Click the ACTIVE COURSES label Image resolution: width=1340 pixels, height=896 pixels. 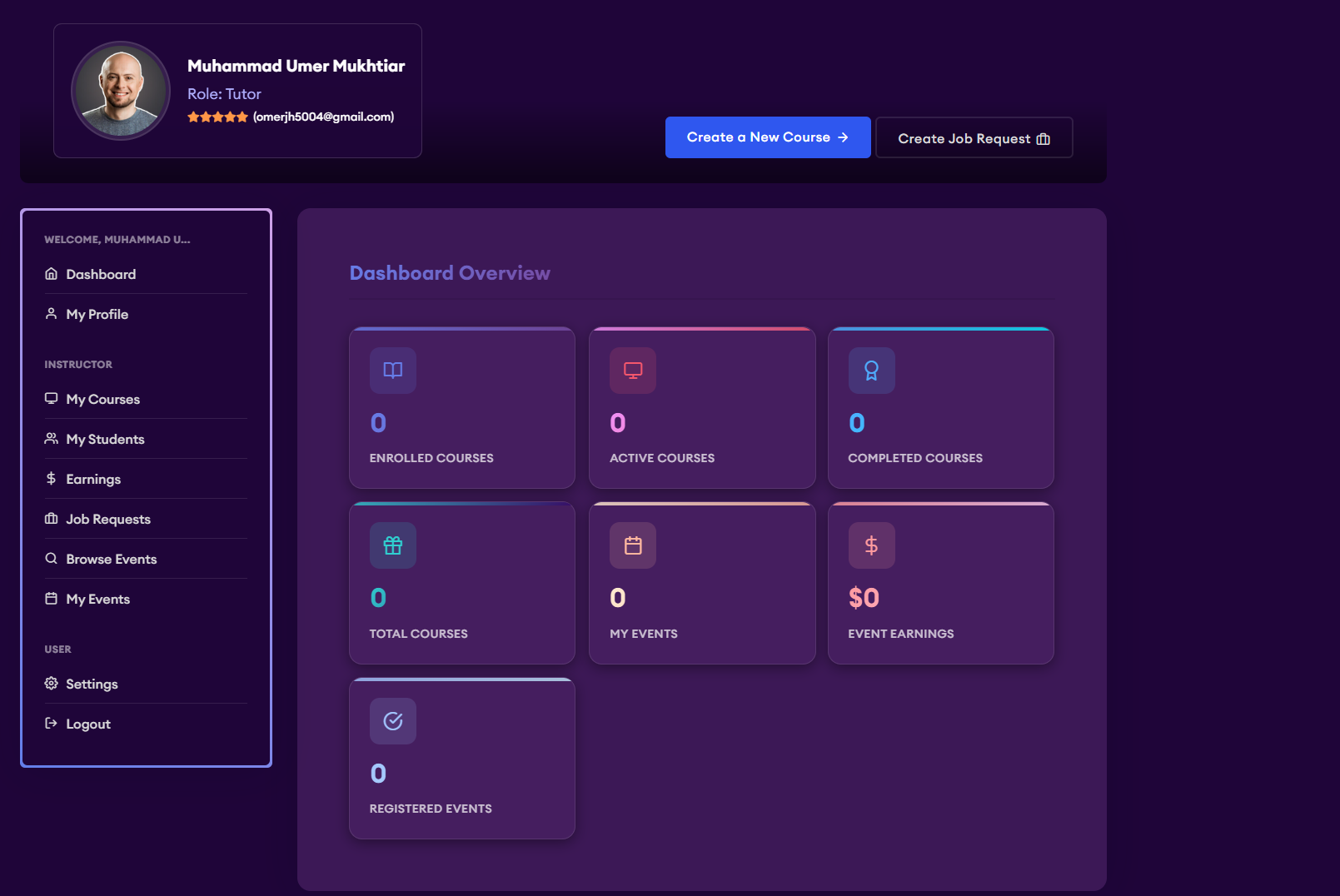(x=662, y=458)
